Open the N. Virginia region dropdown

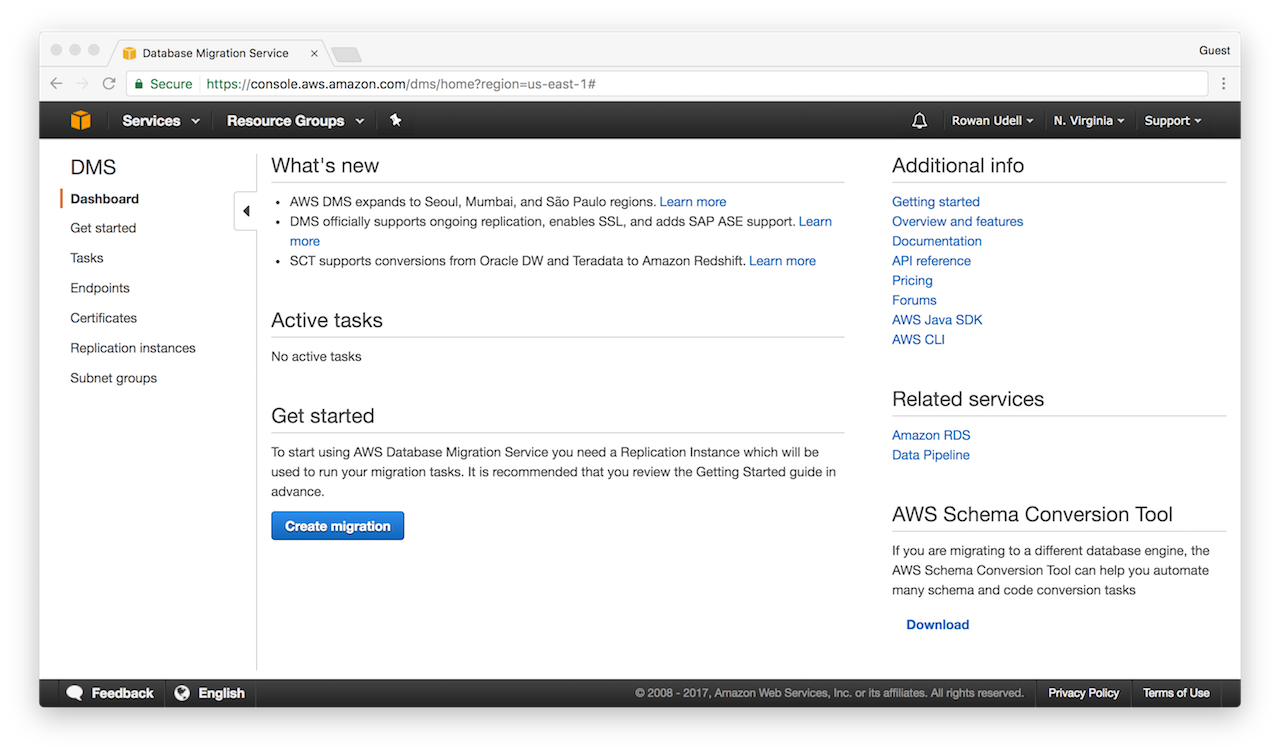click(1089, 120)
